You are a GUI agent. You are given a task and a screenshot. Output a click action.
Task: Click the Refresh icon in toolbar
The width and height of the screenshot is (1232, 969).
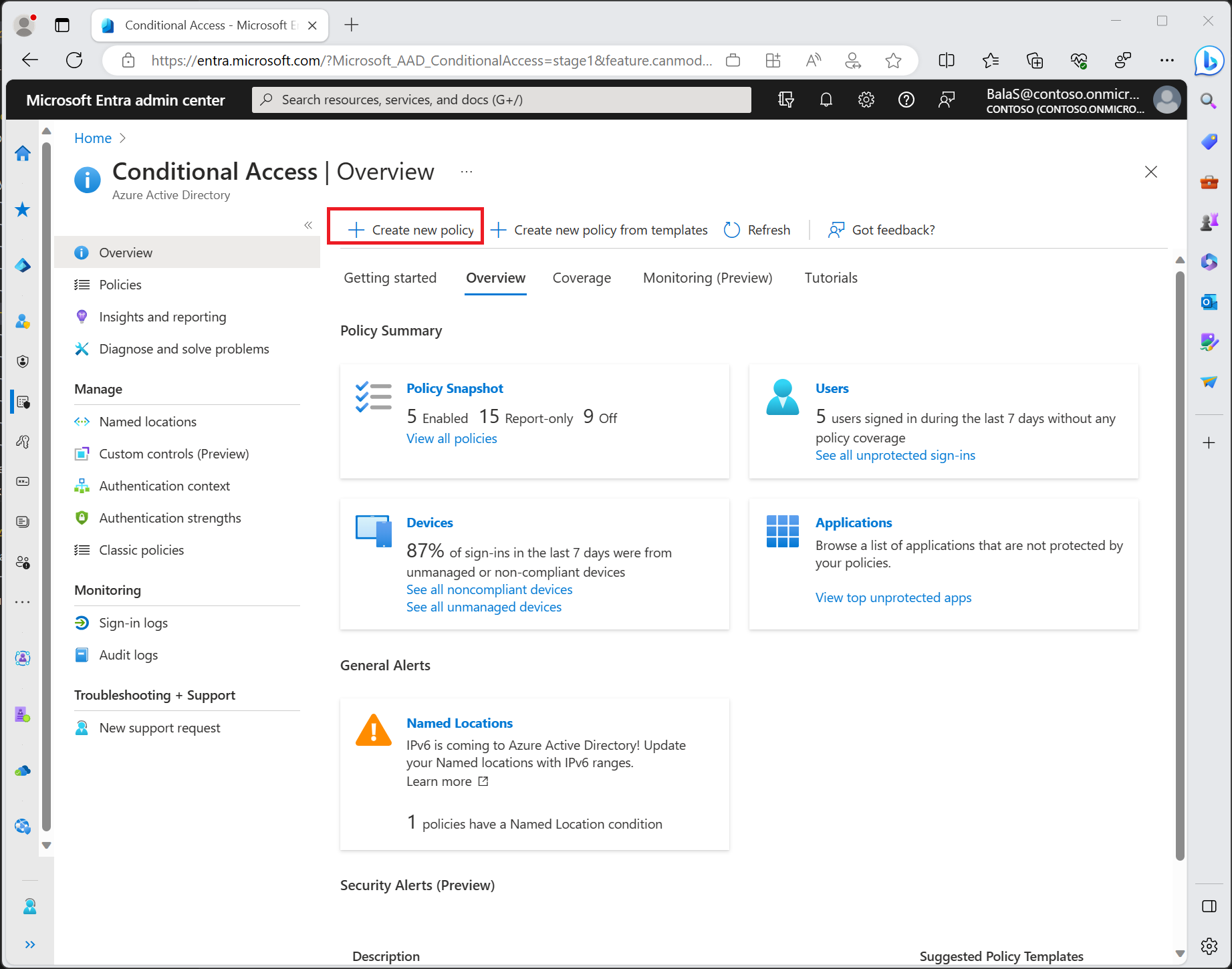point(732,230)
